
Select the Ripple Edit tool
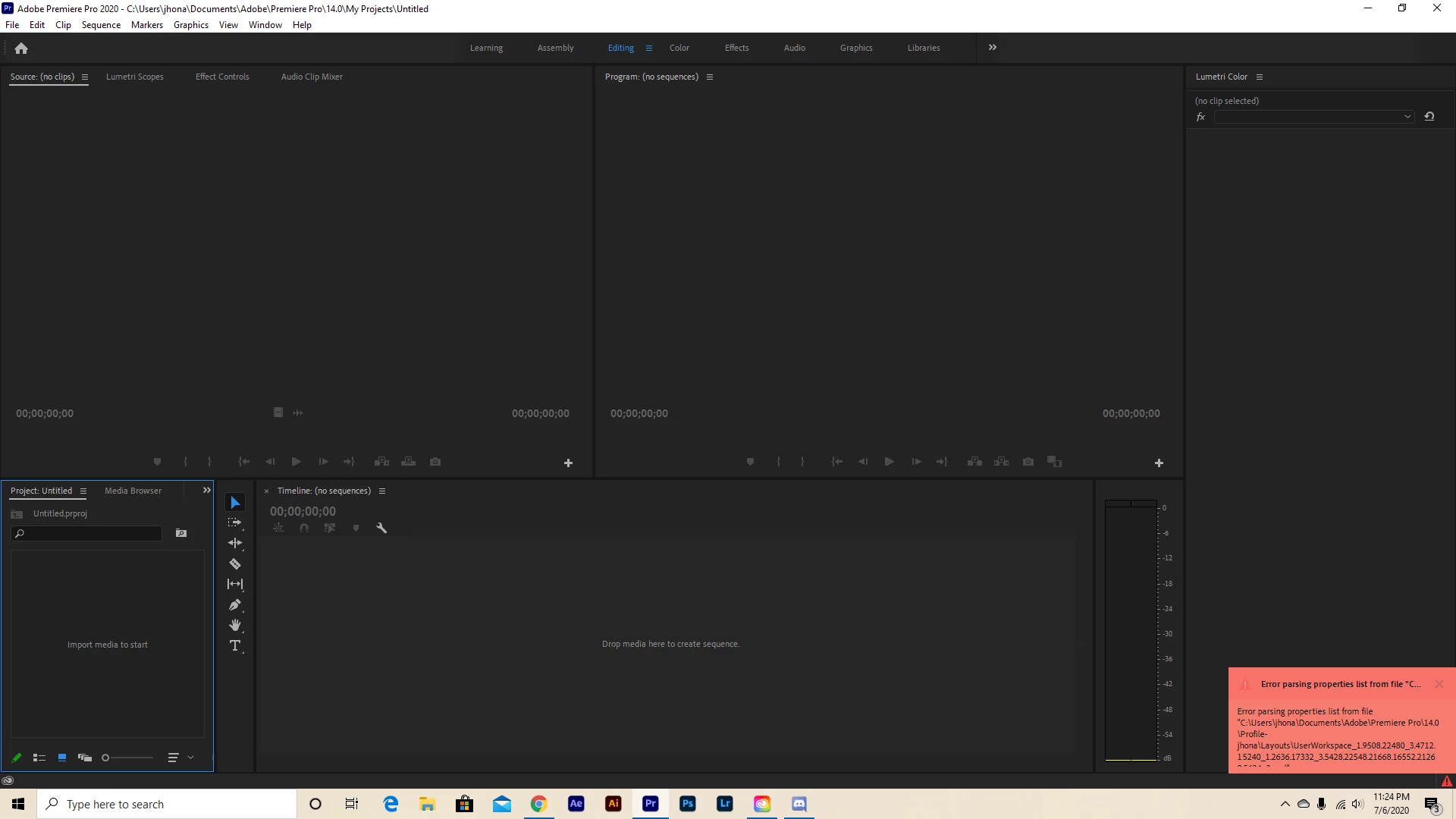(x=235, y=543)
